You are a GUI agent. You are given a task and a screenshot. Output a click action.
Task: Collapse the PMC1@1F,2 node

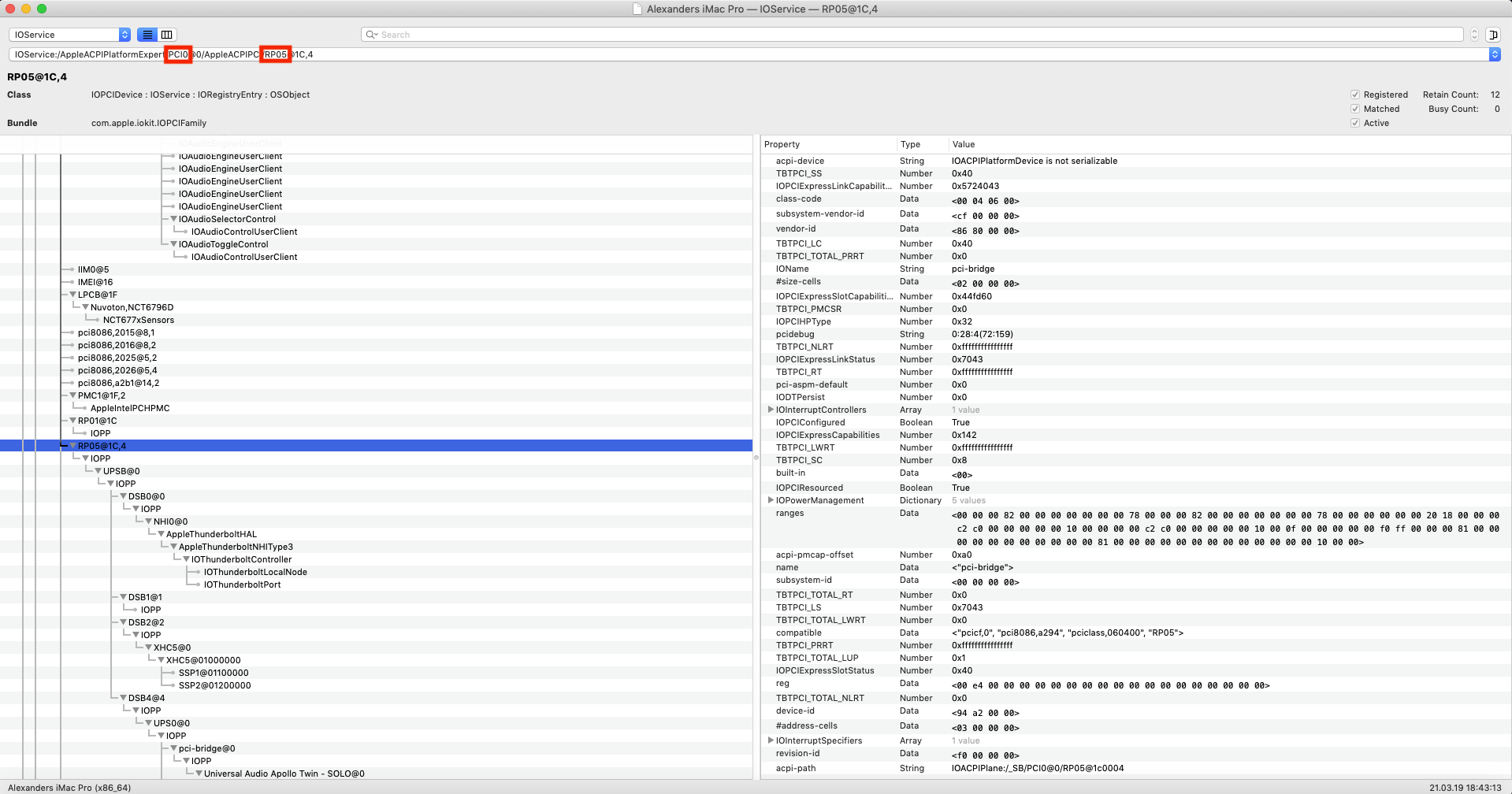73,395
